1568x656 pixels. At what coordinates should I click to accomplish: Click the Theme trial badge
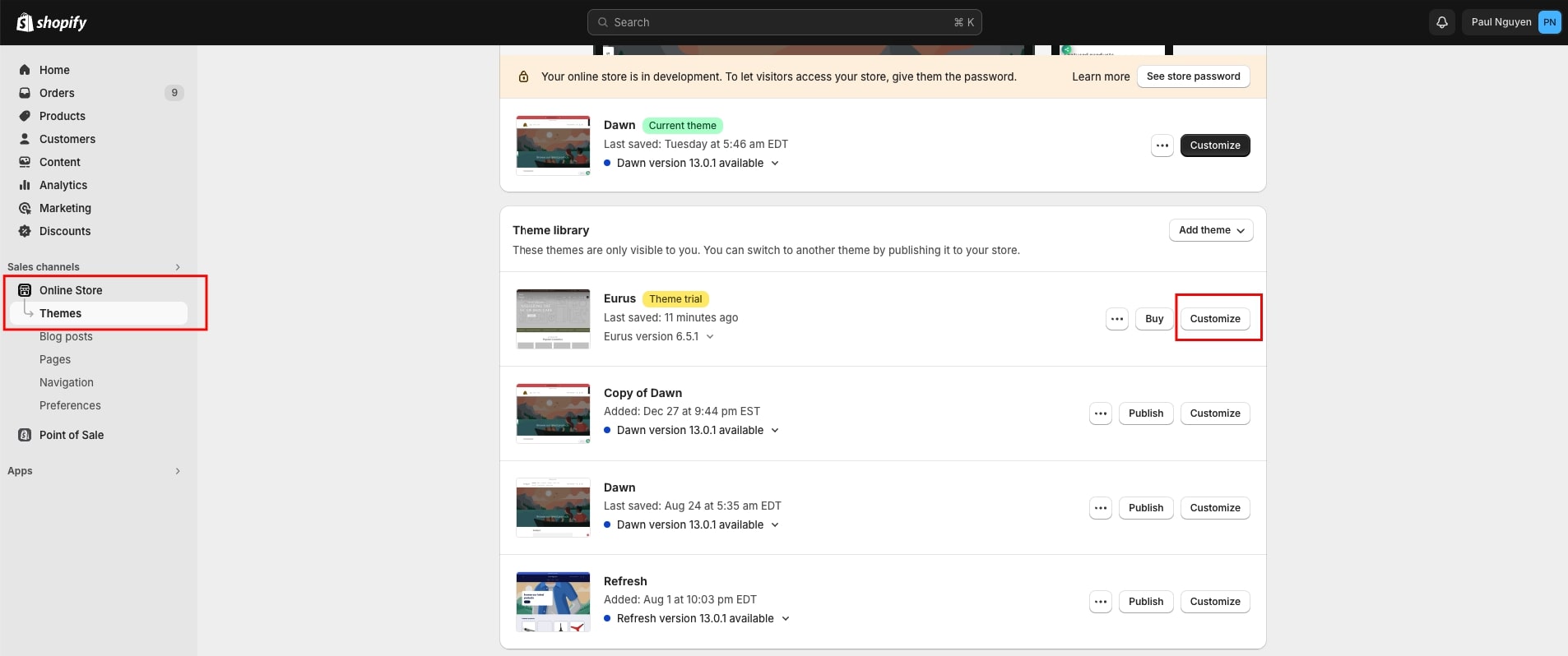tap(675, 299)
